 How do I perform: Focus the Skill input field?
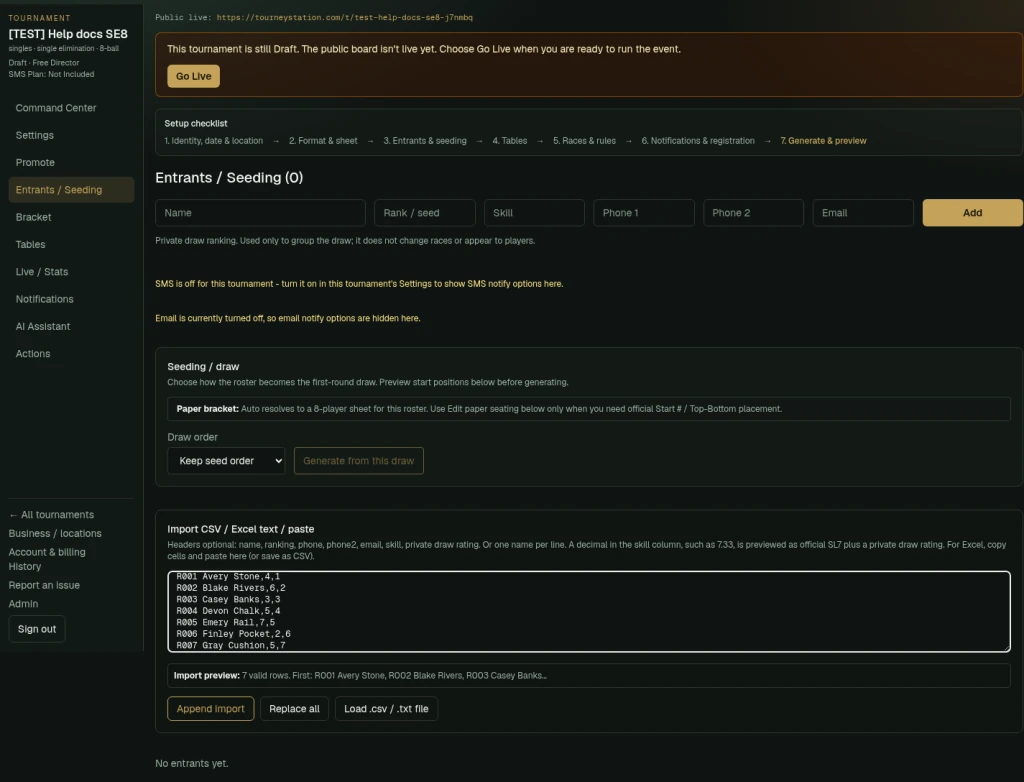[x=534, y=213]
